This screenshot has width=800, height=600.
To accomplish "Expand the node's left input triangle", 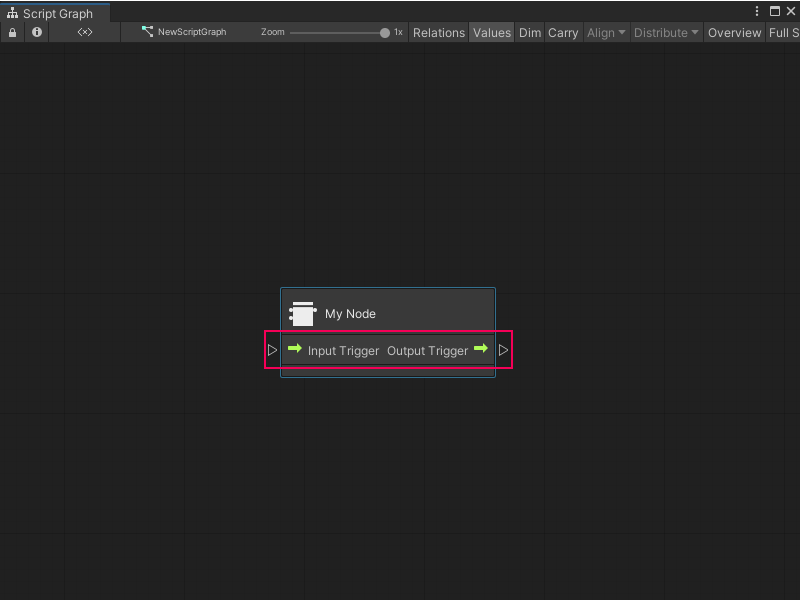I will 272,350.
